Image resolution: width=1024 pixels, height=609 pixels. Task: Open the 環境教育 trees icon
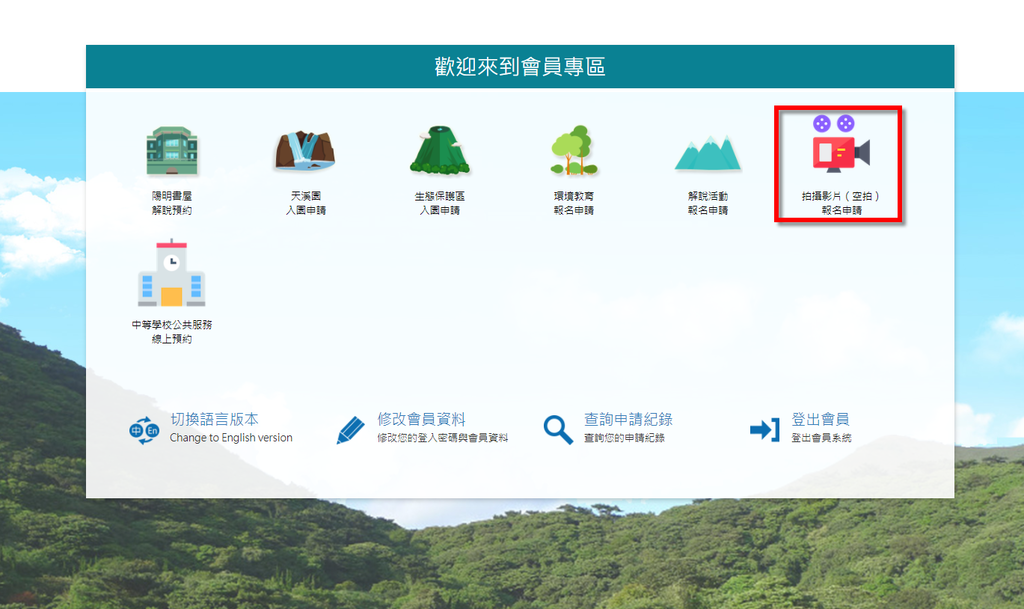[573, 151]
